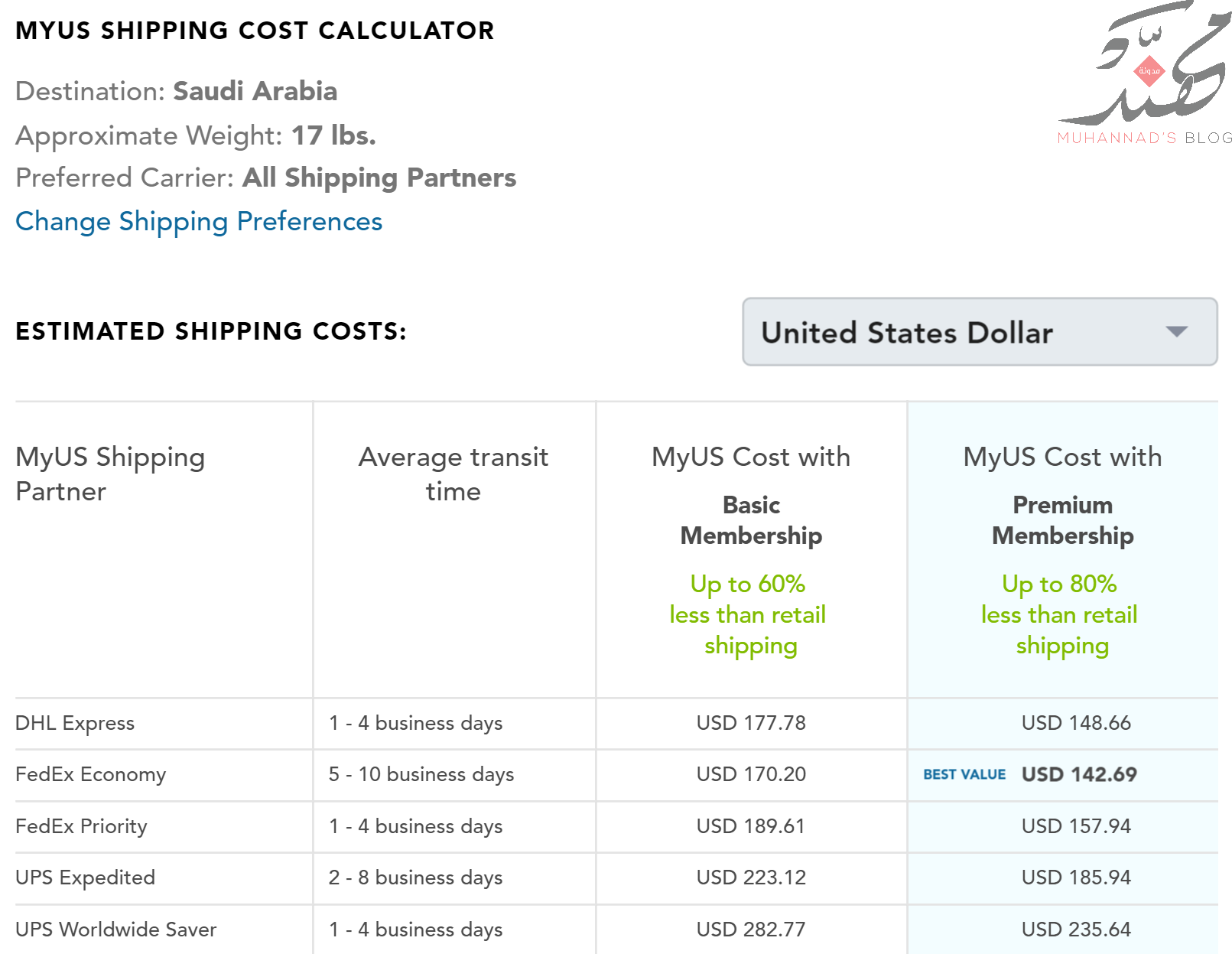Click USD 142.69 premium price

[1079, 774]
